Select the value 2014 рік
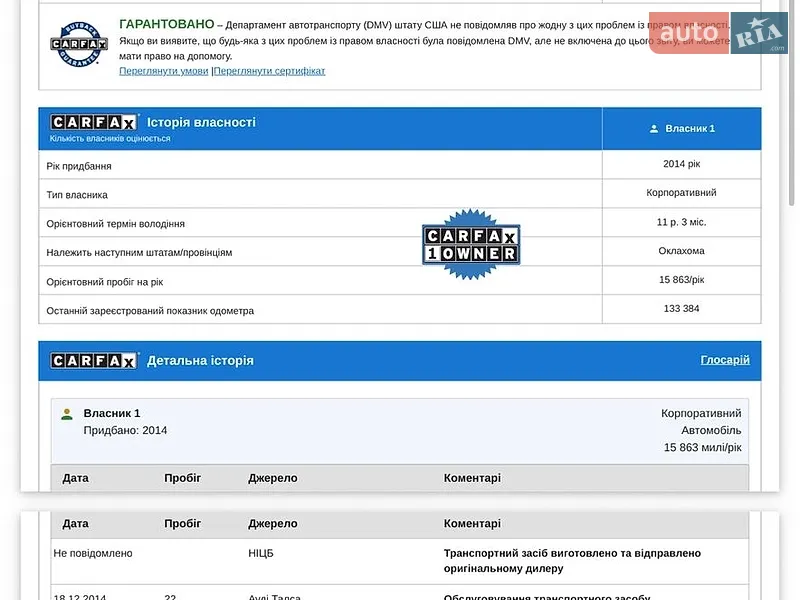Viewport: 800px width, 600px height. [x=682, y=164]
